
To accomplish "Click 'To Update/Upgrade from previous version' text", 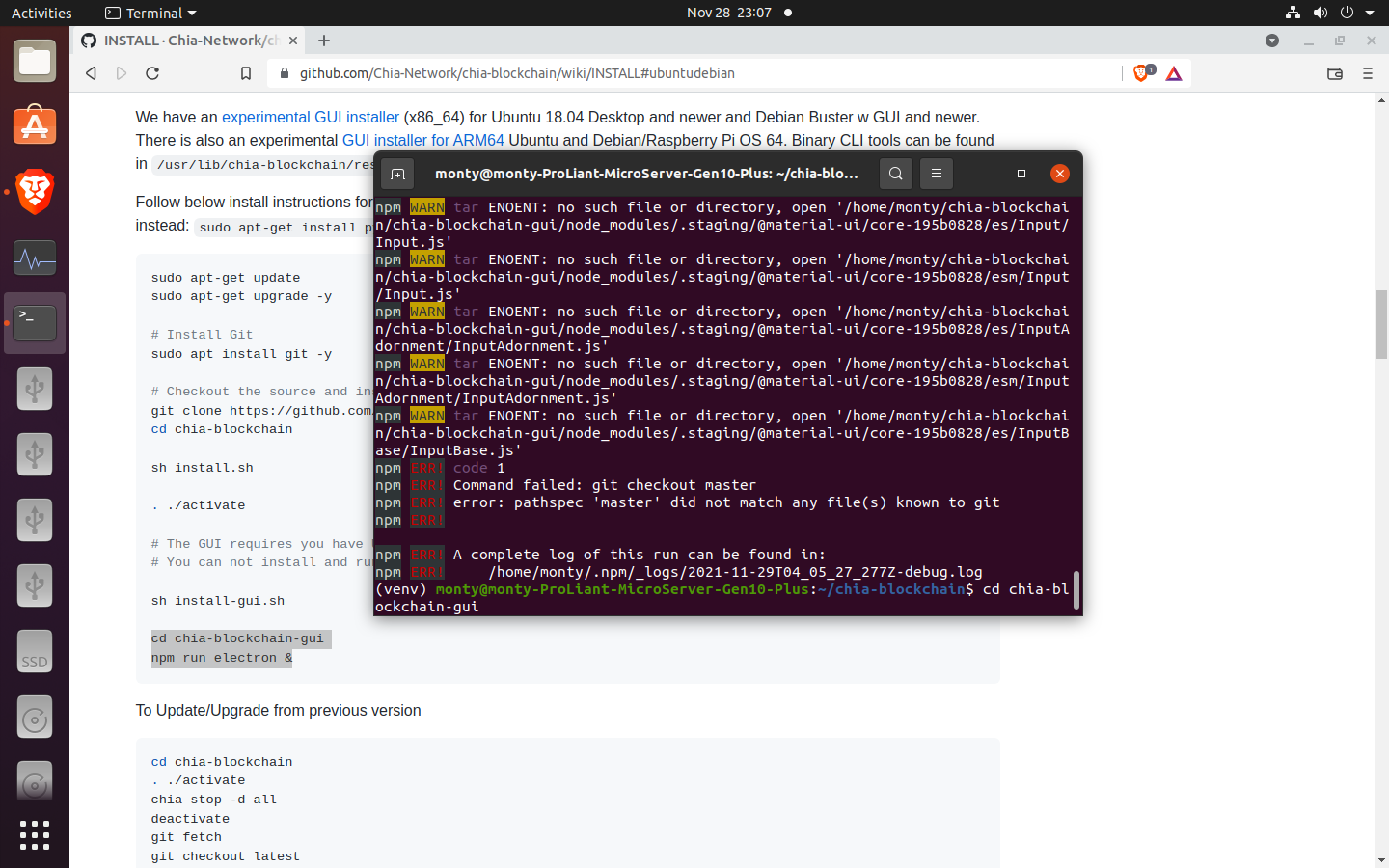I will (279, 710).
